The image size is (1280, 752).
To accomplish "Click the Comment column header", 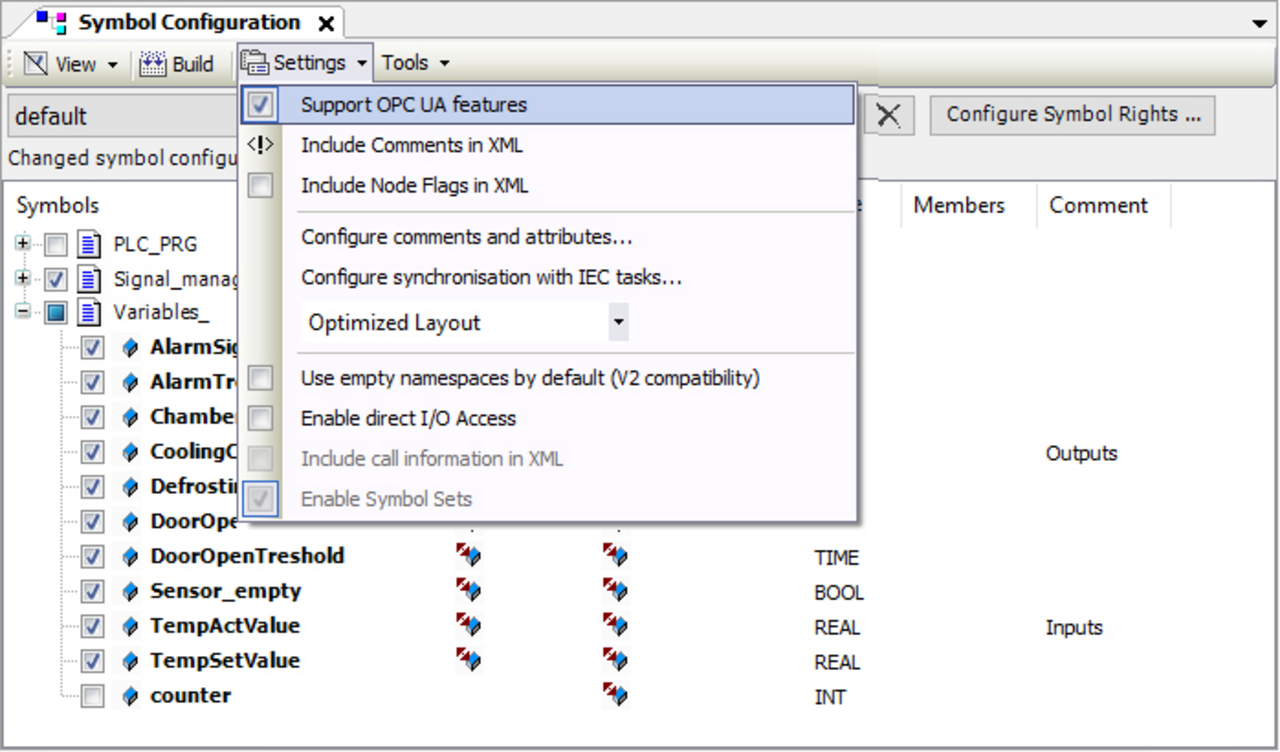I will coord(1098,206).
